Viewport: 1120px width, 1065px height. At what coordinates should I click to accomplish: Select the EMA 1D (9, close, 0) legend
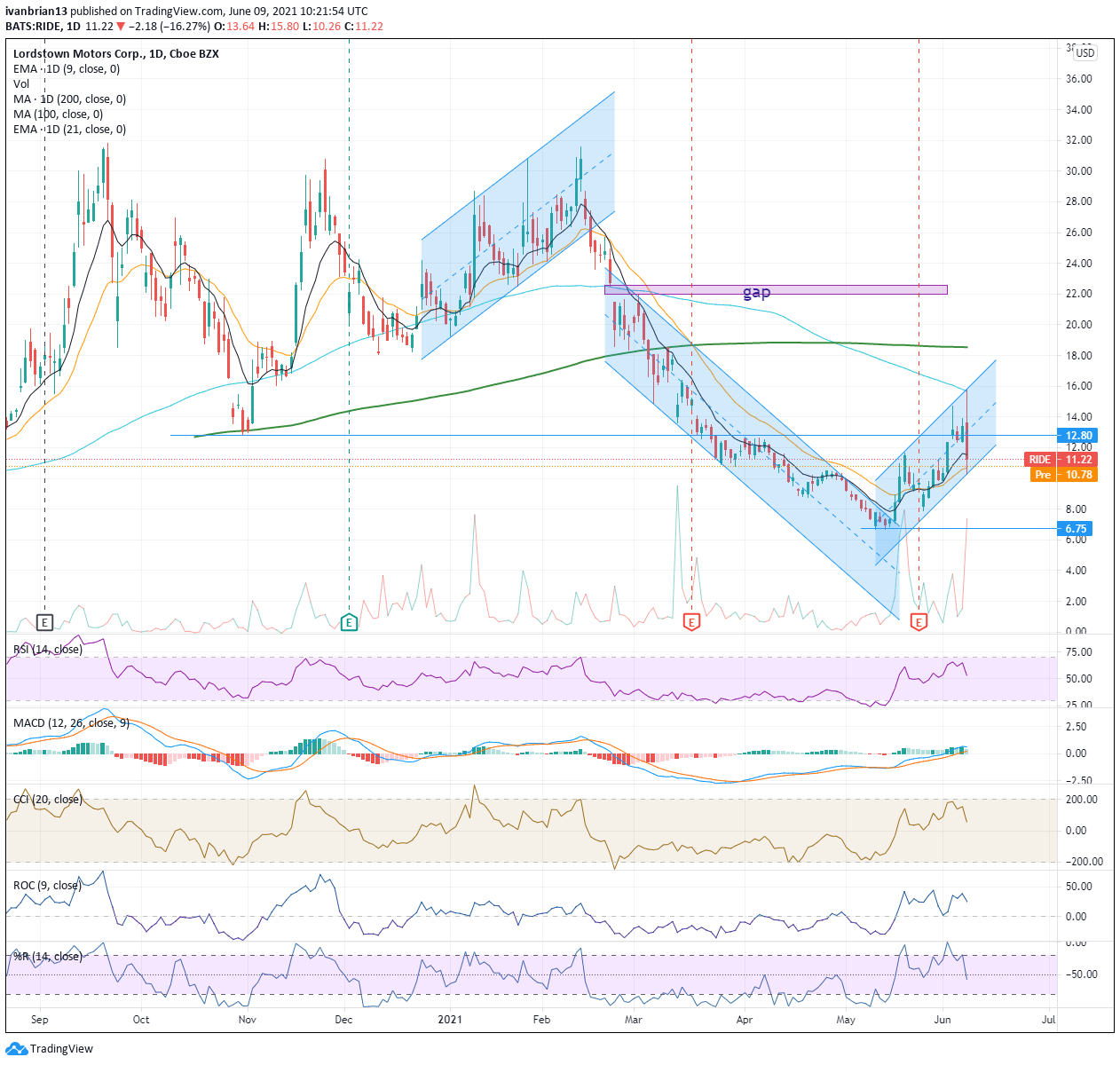67,68
